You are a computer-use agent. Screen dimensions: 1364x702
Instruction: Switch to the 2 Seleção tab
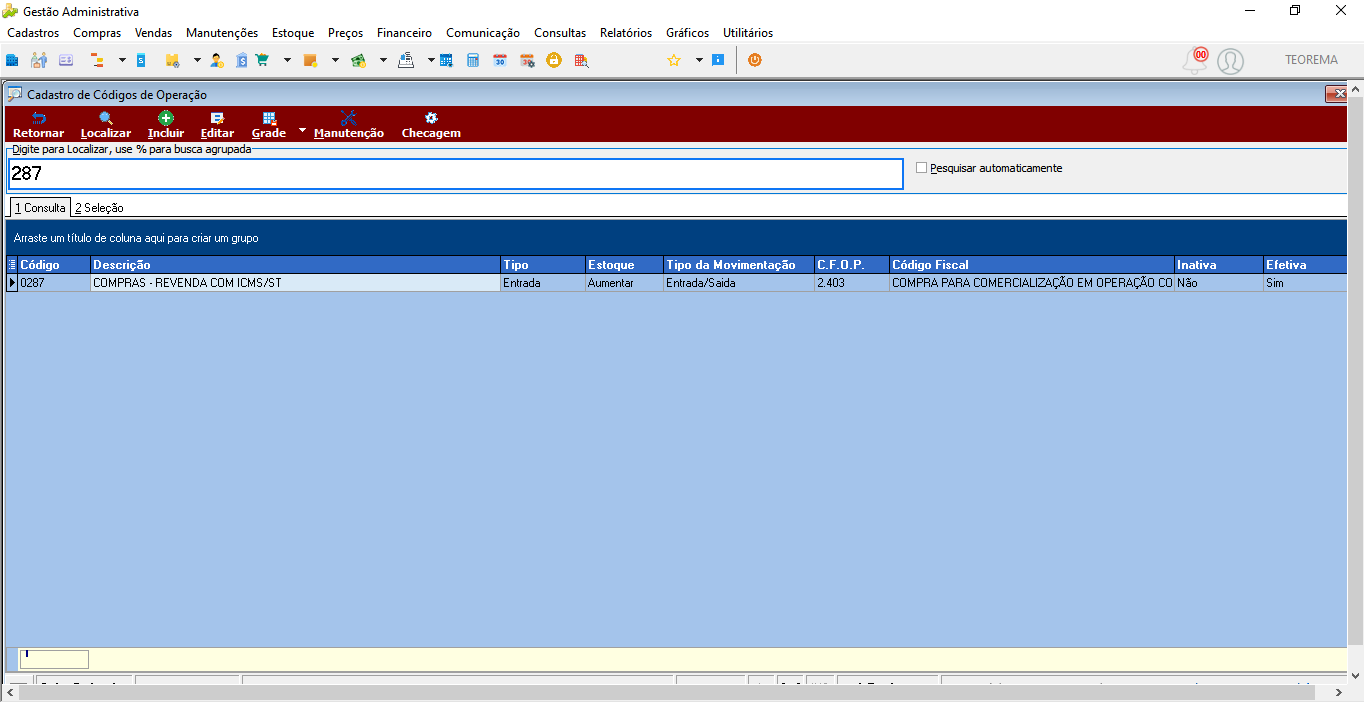pyautogui.click(x=99, y=208)
